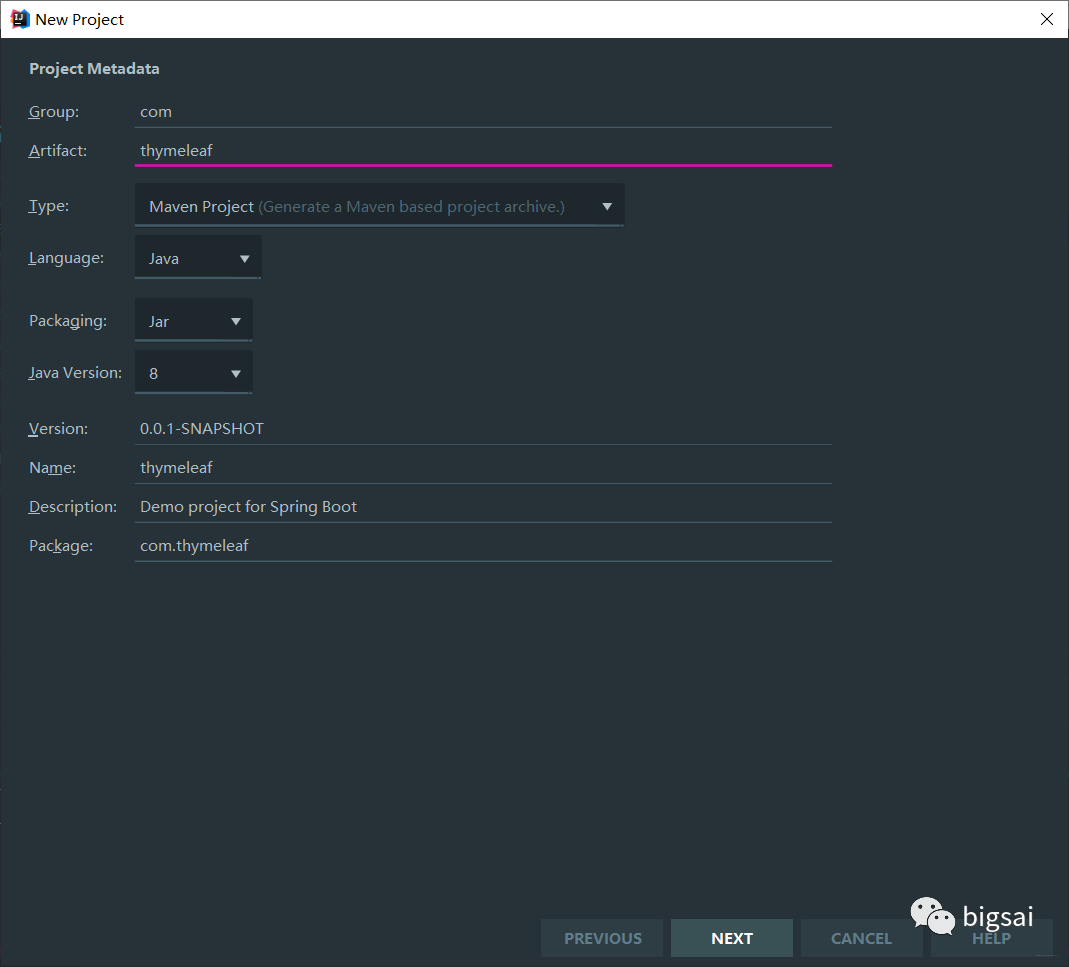Open the Java Version dropdown showing 8
Screen dimensions: 1069x967
(x=194, y=372)
